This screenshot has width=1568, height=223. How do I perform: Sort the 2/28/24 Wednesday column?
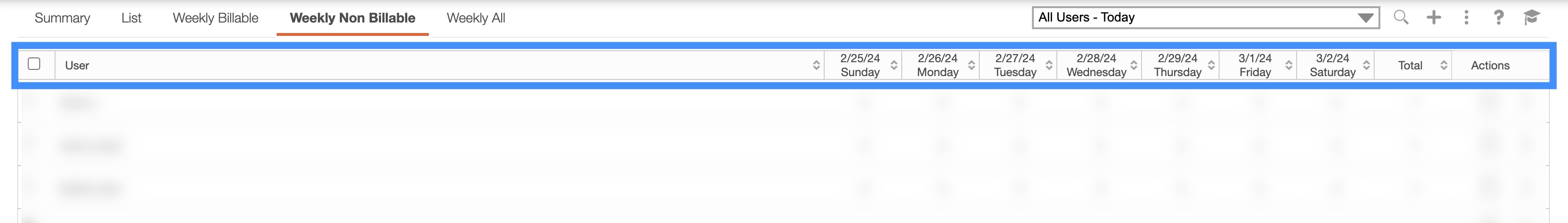coord(1133,65)
